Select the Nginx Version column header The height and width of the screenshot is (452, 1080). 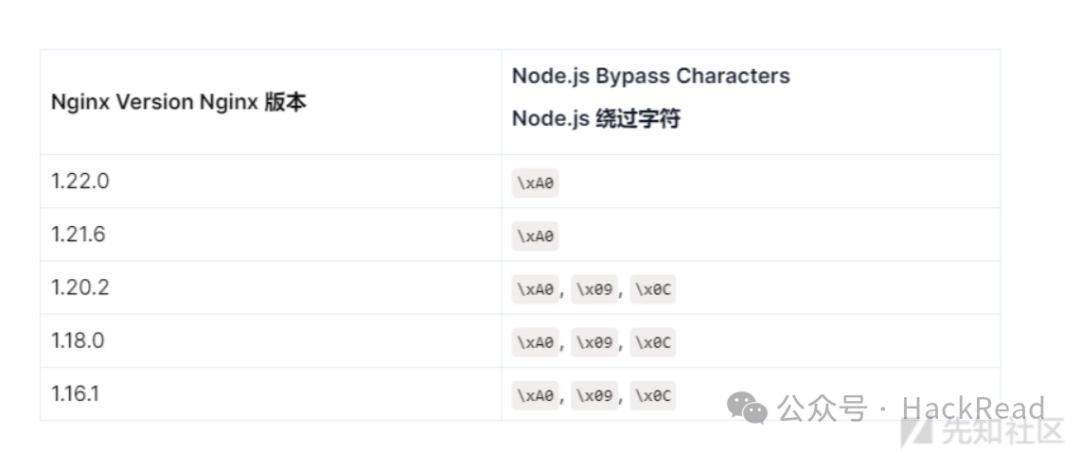pos(179,102)
